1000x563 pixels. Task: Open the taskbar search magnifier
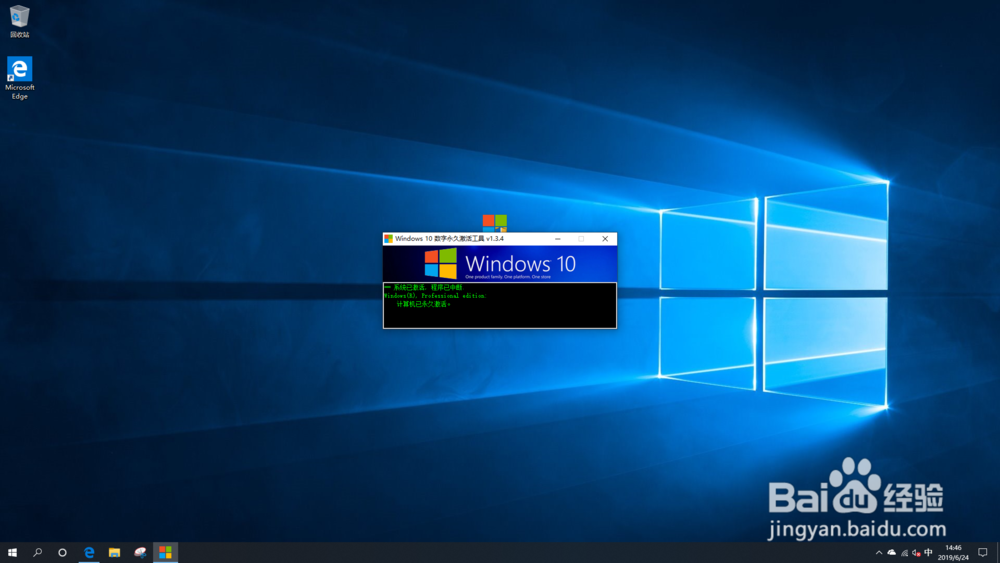pyautogui.click(x=37, y=552)
